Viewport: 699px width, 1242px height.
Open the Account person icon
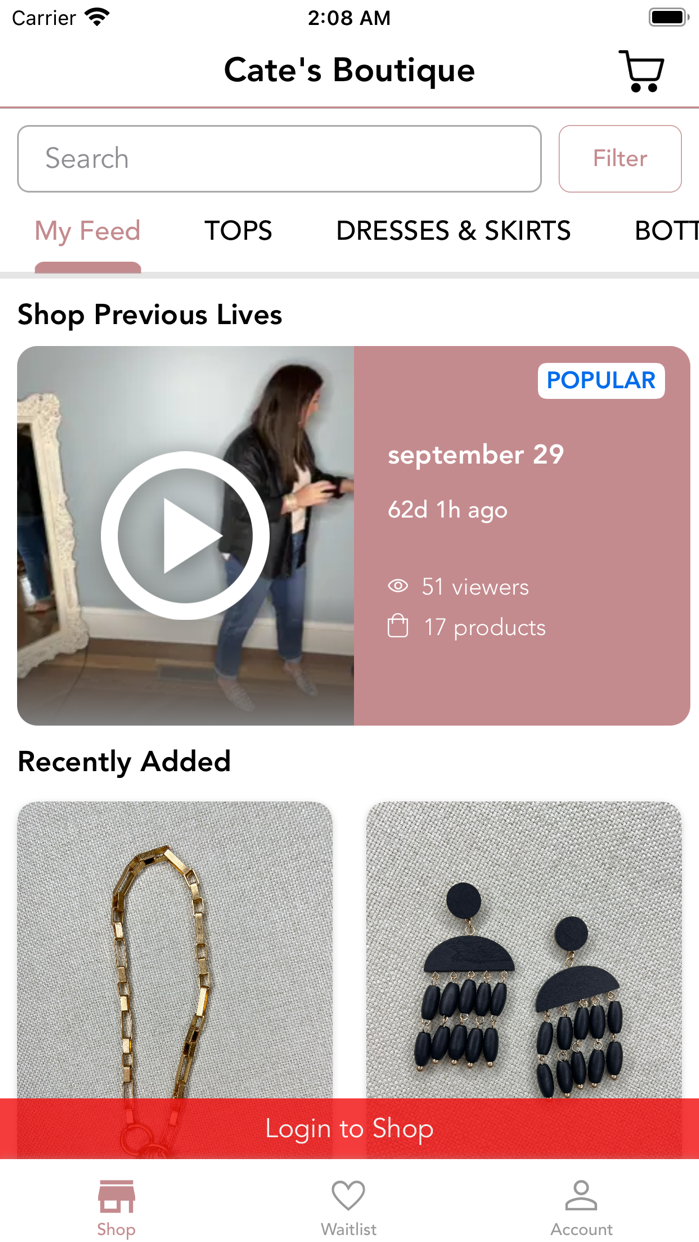click(x=581, y=1196)
